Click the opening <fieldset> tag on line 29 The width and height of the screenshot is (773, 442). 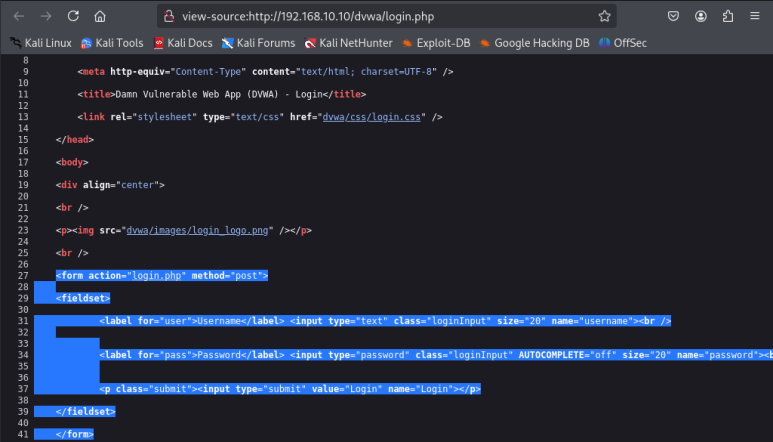(x=83, y=298)
